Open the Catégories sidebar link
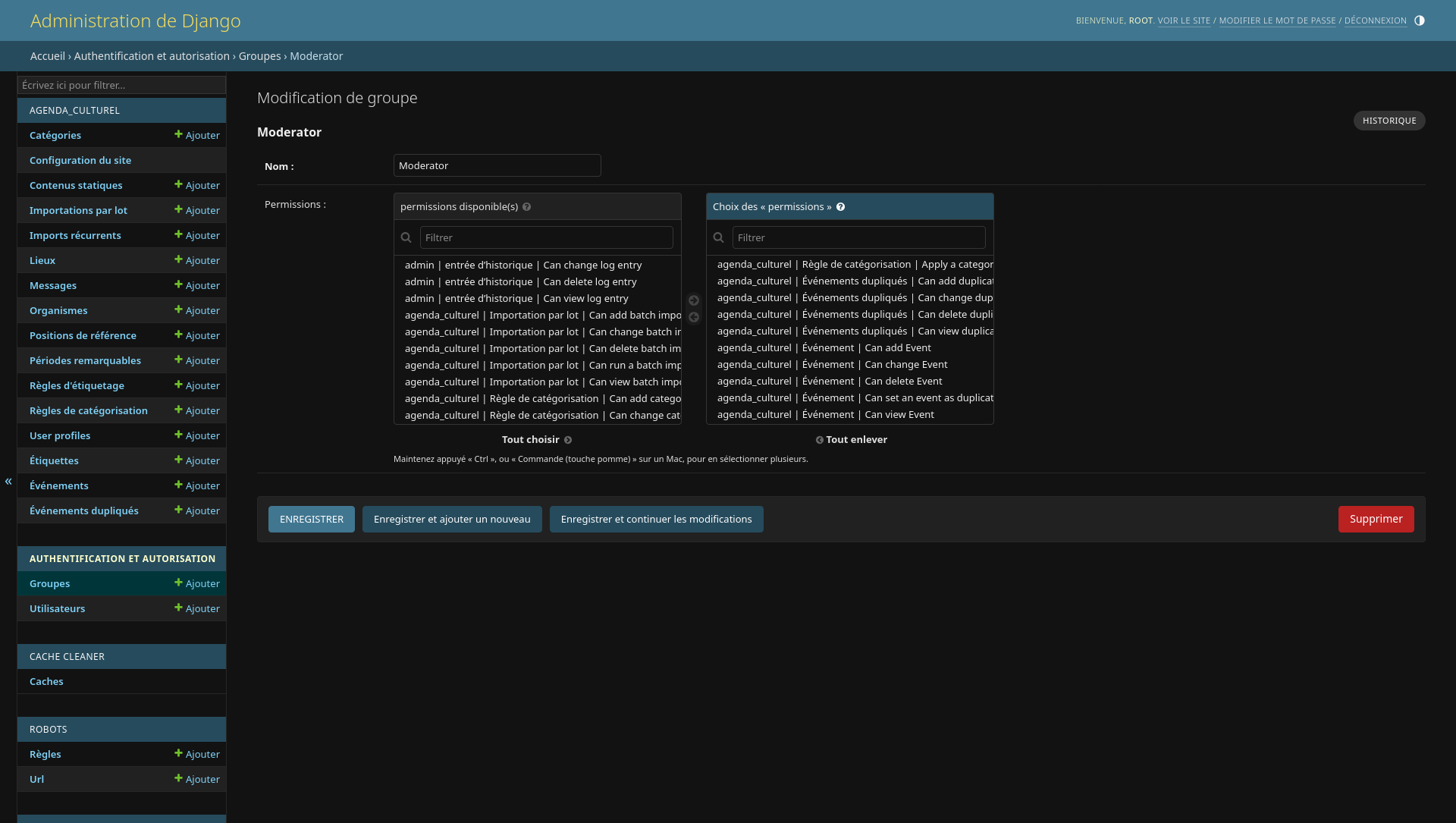 coord(55,135)
